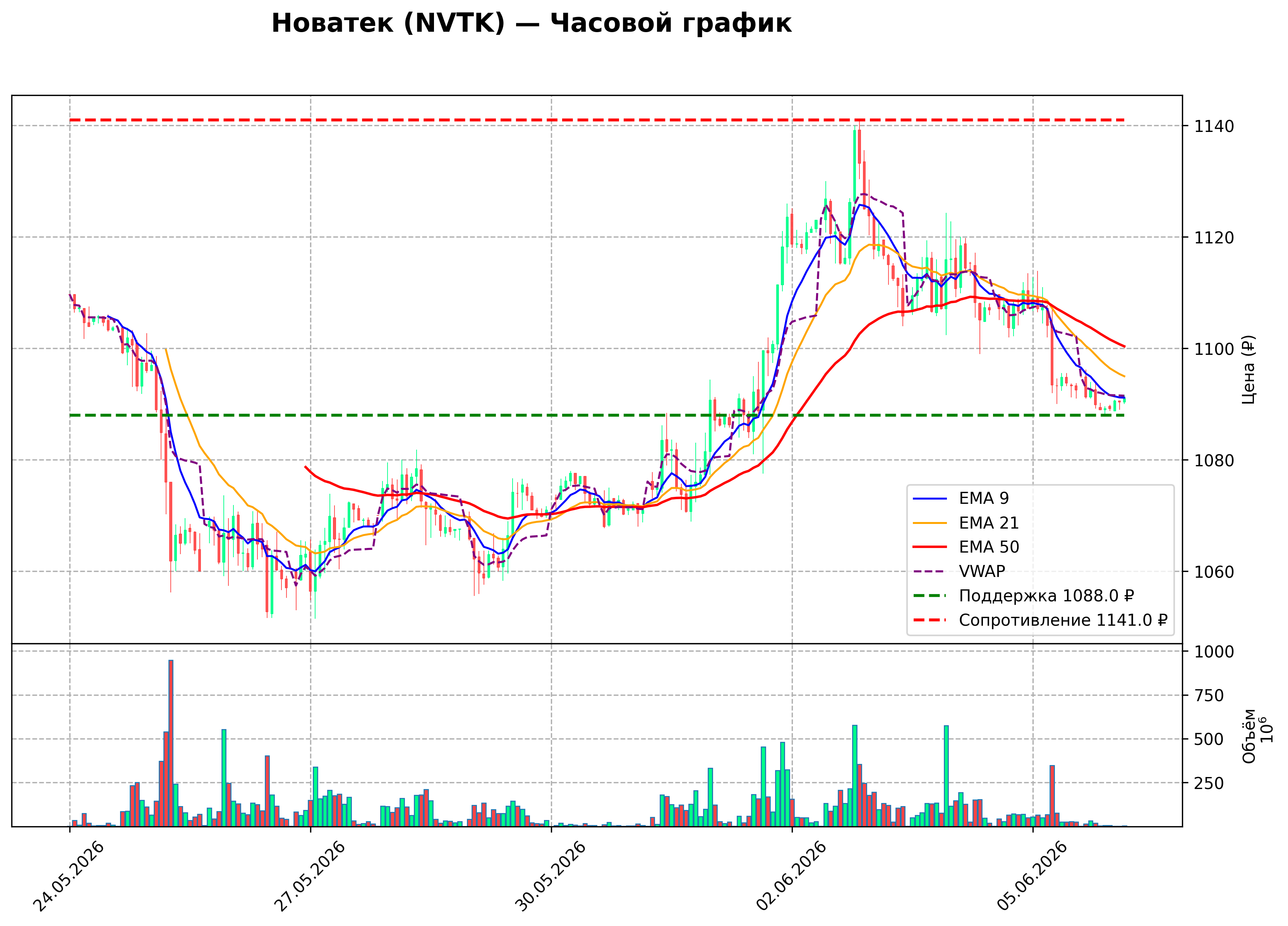Viewport: 1288px width, 926px height.
Task: Select the "EMA 9" legend label
Action: click(984, 498)
